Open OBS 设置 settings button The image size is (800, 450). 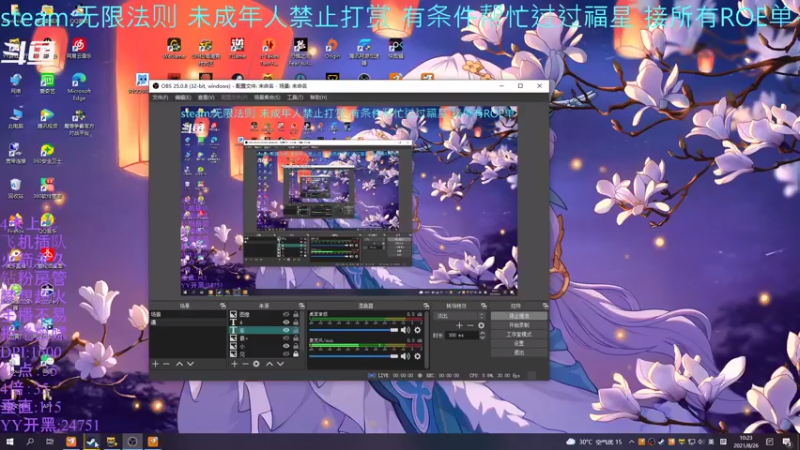click(519, 343)
